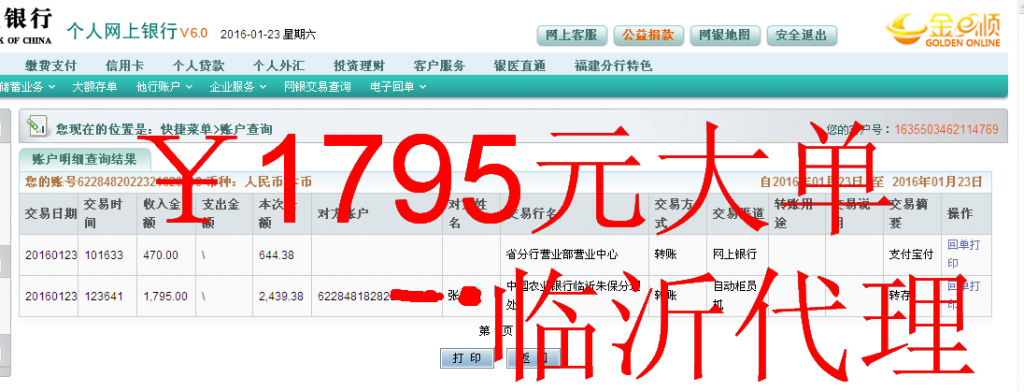Open the 大额存单 submenu item
Screen dimensions: 1024x392
[x=95, y=86]
